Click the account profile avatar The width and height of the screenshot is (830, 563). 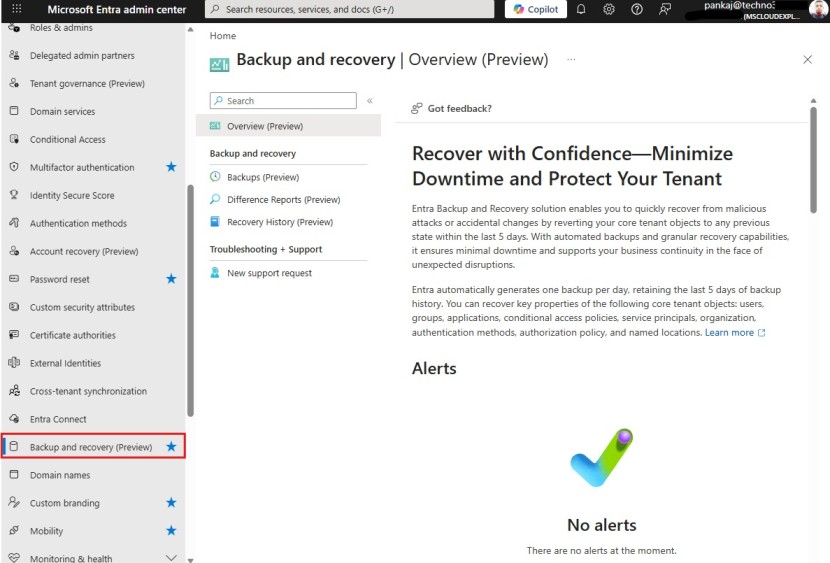pos(818,9)
